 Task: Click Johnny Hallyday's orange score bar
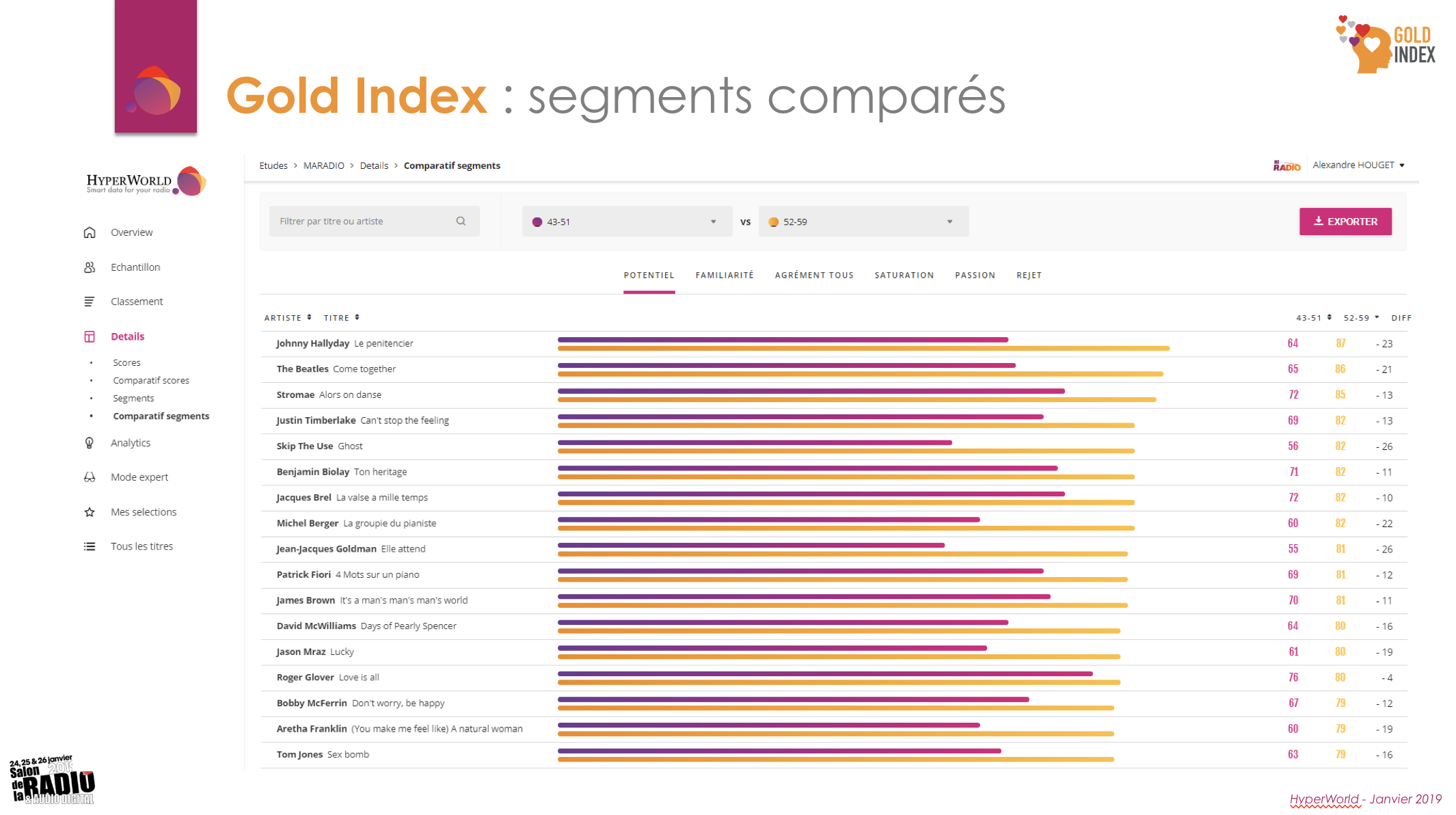coord(863,349)
